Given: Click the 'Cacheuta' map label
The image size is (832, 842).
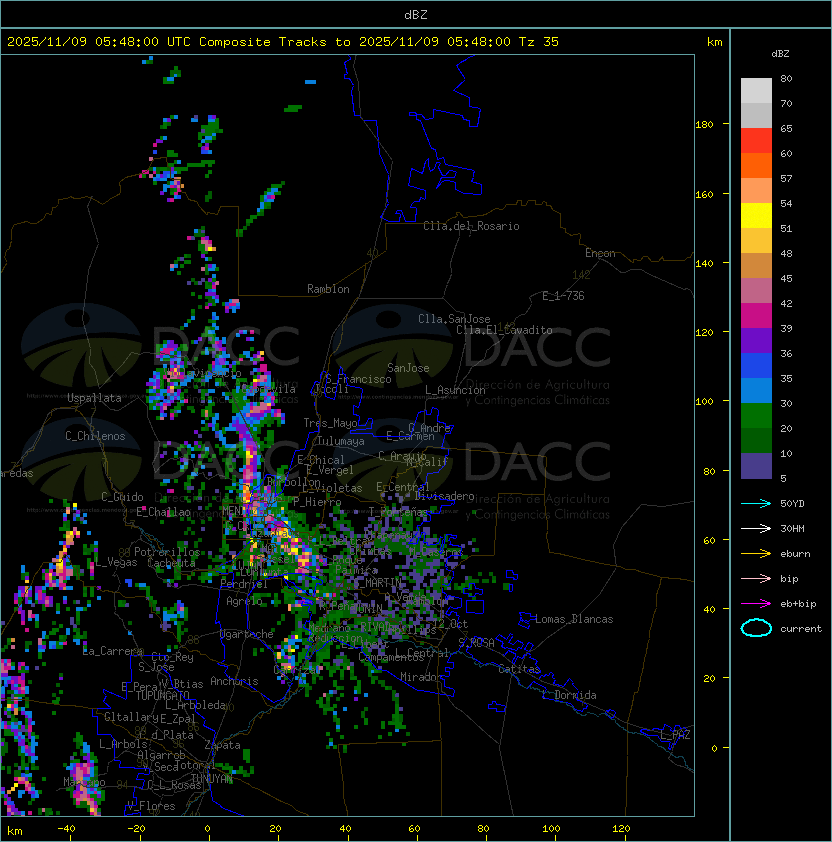Looking at the screenshot, I should pyautogui.click(x=171, y=563).
